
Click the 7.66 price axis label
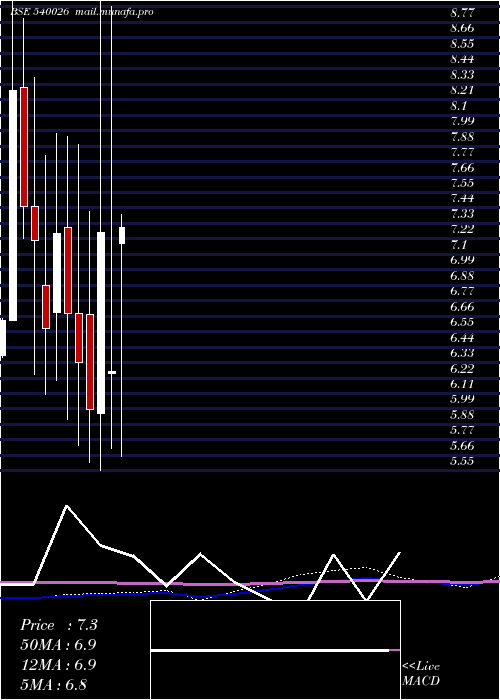462,168
